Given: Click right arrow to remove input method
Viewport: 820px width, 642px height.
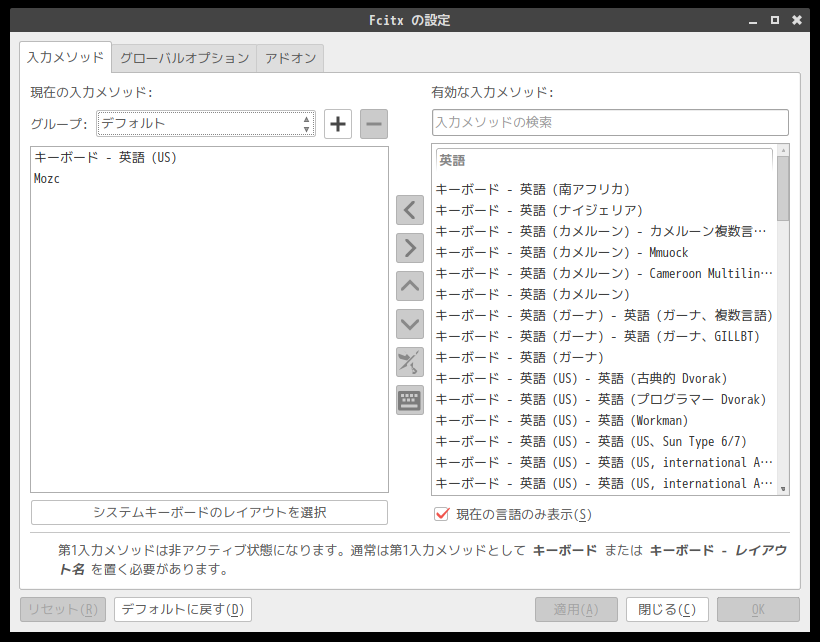Looking at the screenshot, I should (x=409, y=248).
